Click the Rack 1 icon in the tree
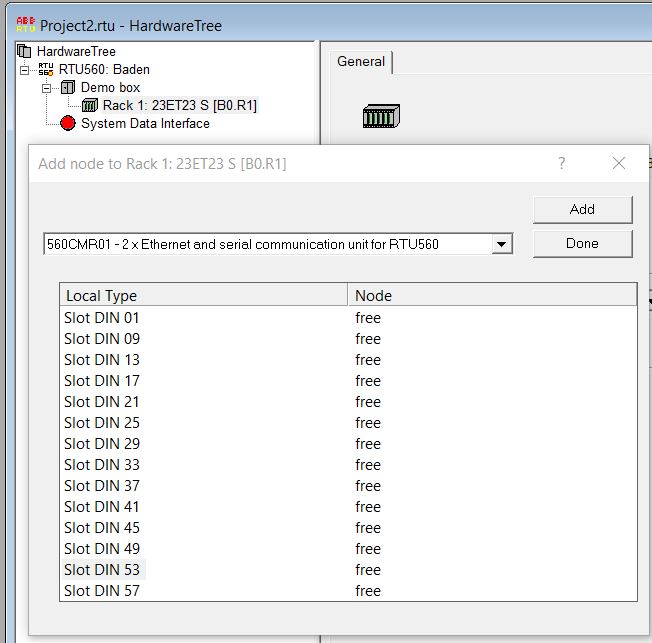652x643 pixels. click(89, 105)
